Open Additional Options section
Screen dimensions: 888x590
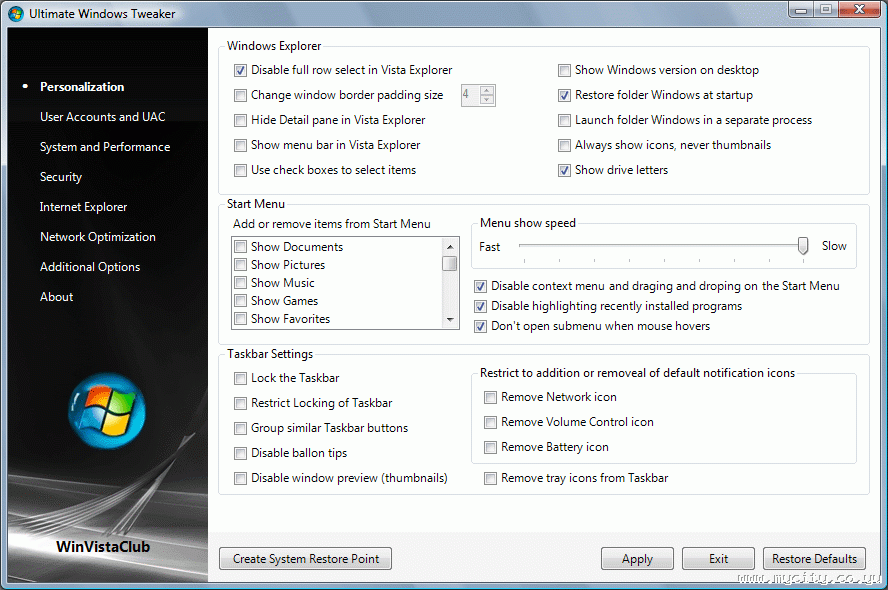[89, 267]
